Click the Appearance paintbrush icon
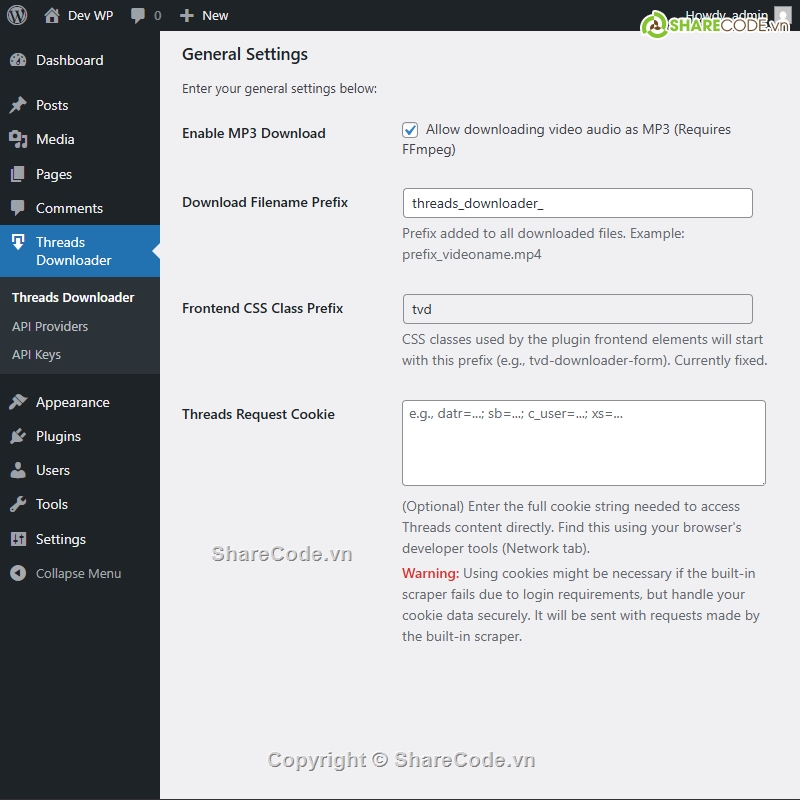 pyautogui.click(x=18, y=402)
